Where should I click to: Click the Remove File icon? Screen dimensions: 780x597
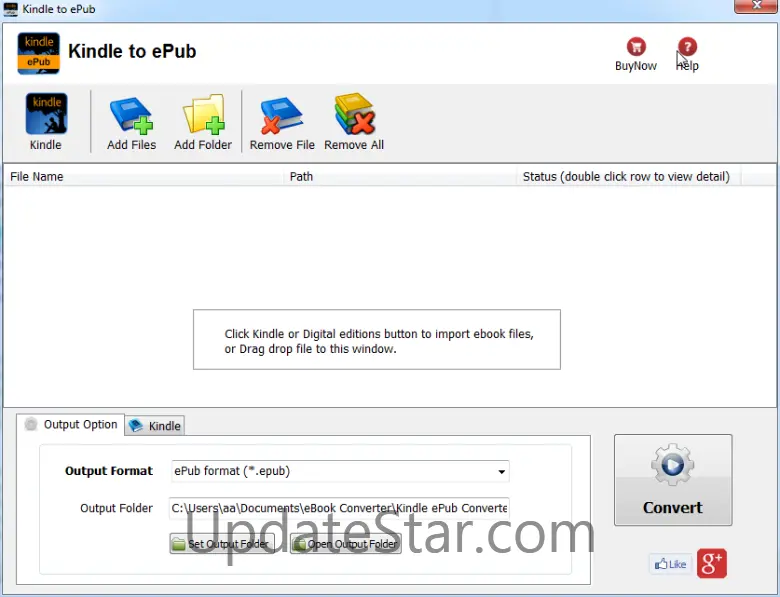coord(282,115)
